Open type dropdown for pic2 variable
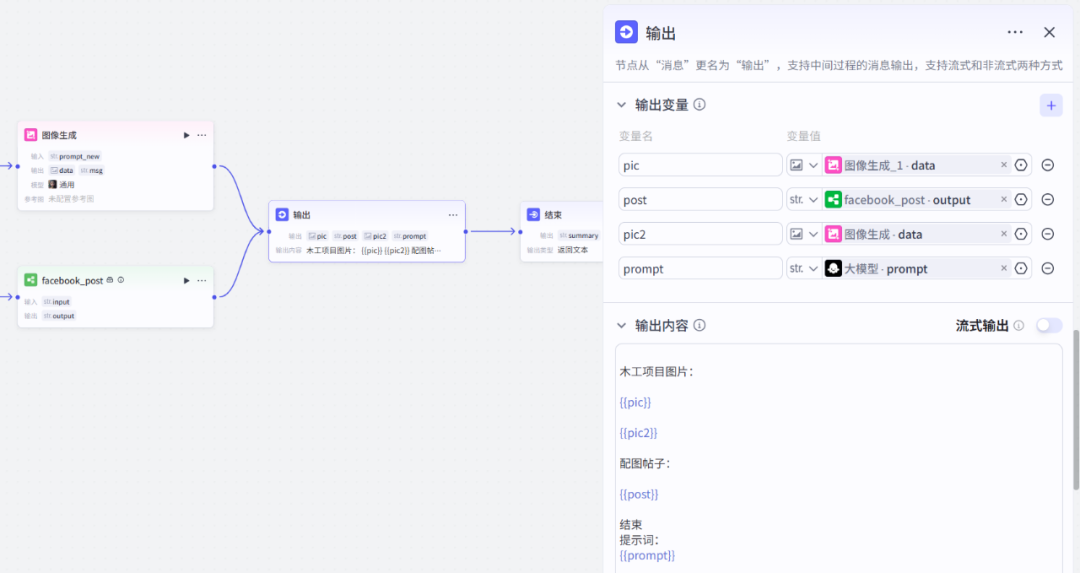Image resolution: width=1080 pixels, height=573 pixels. (x=804, y=234)
